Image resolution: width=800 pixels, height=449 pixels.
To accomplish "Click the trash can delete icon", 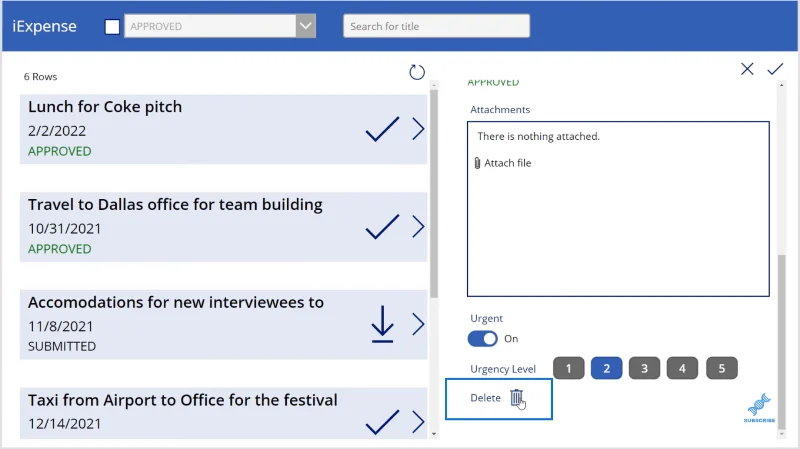I will tap(516, 397).
